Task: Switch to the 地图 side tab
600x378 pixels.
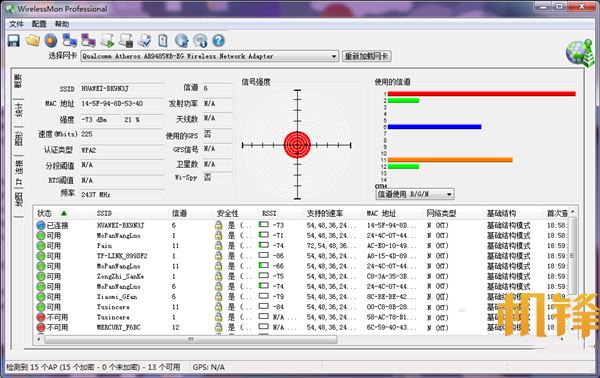Action: point(18,200)
